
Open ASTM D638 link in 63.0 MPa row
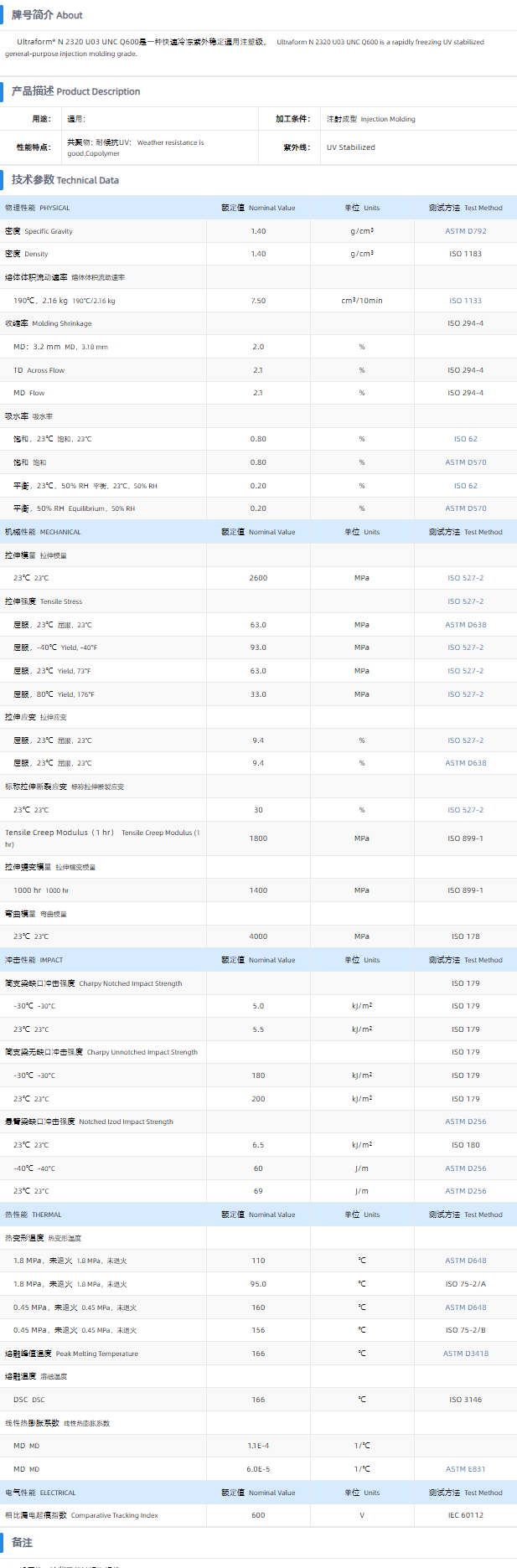coord(465,625)
